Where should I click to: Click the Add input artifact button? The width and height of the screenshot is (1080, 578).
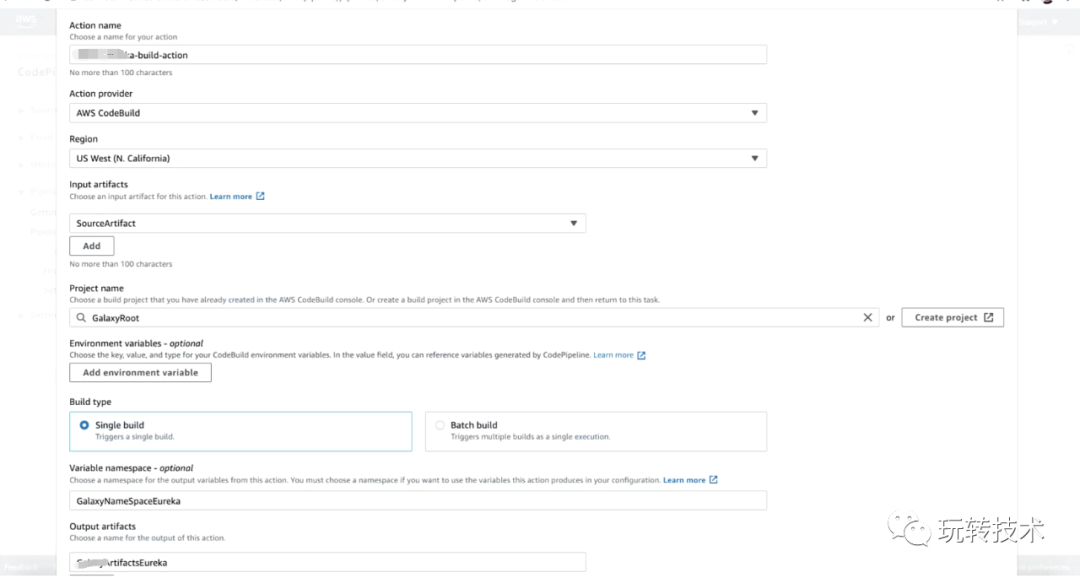click(x=91, y=246)
